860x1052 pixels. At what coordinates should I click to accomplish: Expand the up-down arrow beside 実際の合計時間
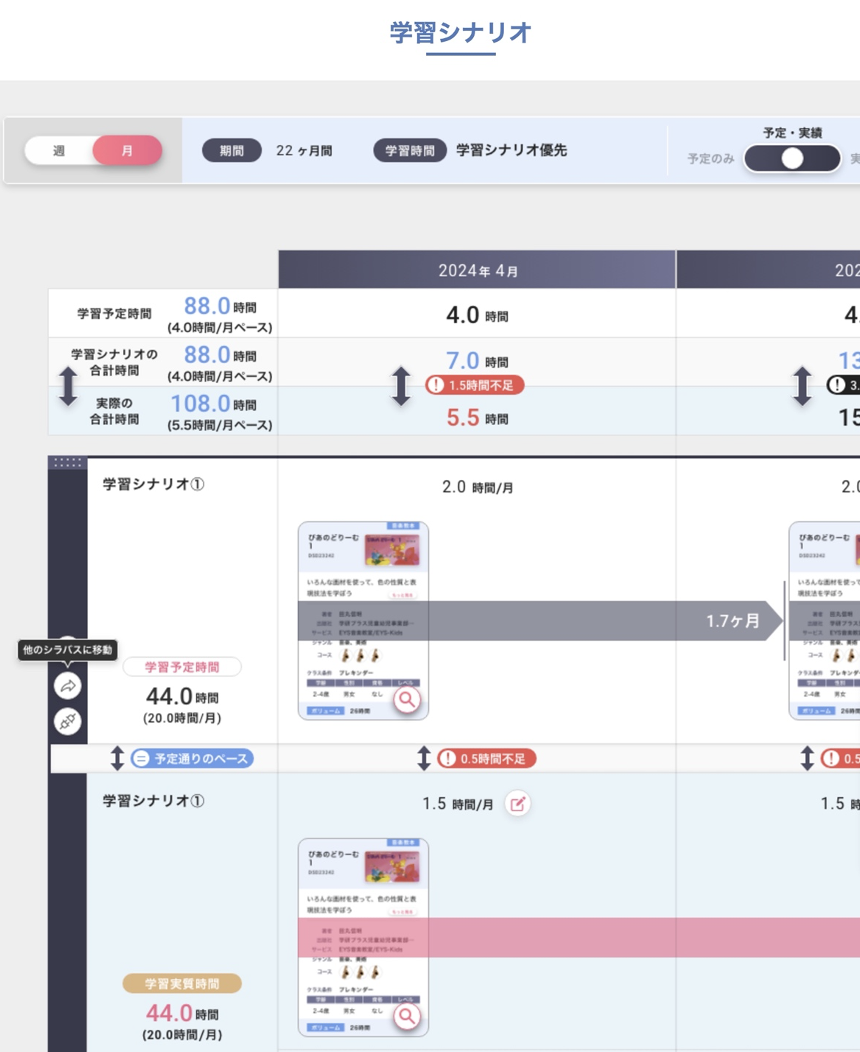(x=68, y=386)
